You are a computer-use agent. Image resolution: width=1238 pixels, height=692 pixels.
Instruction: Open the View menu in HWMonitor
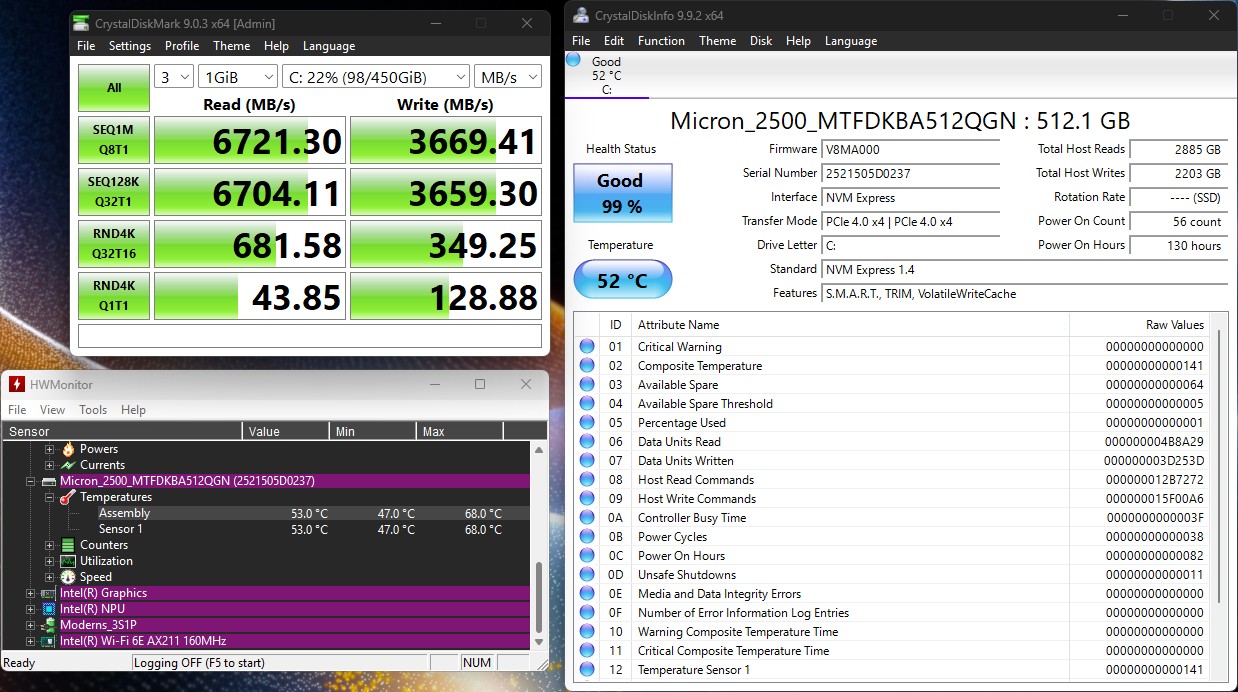[x=53, y=410]
